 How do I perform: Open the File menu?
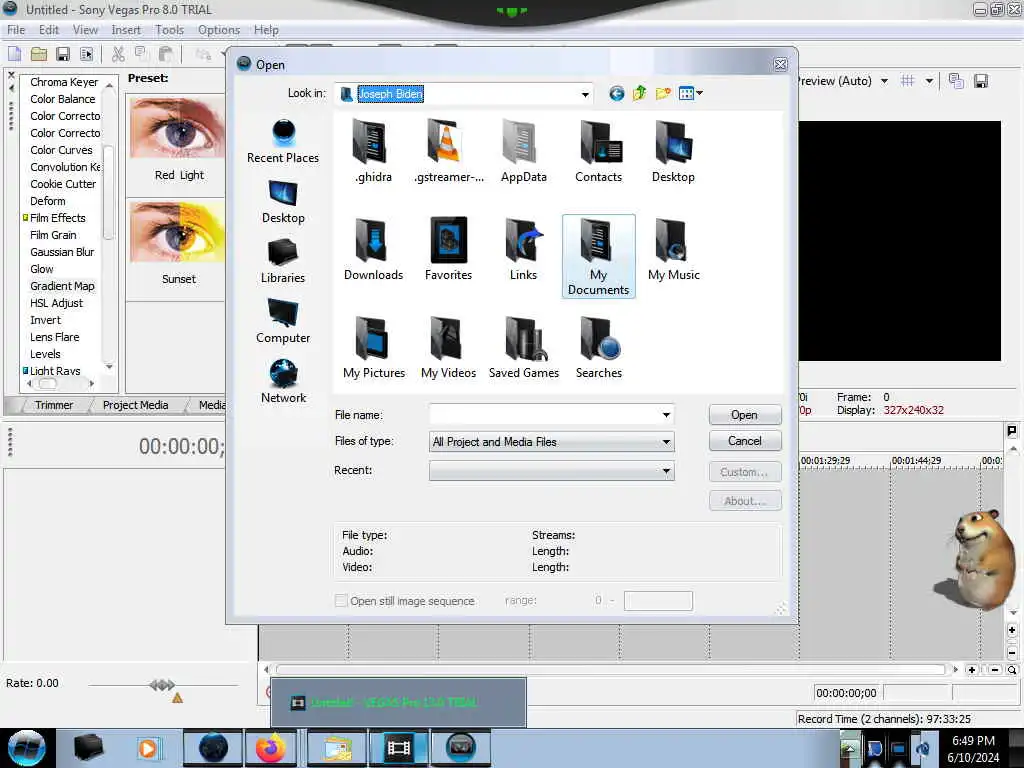(x=16, y=30)
